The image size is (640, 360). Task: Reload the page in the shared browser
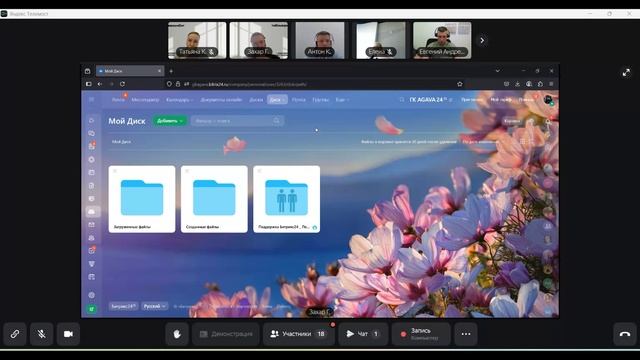(x=122, y=84)
